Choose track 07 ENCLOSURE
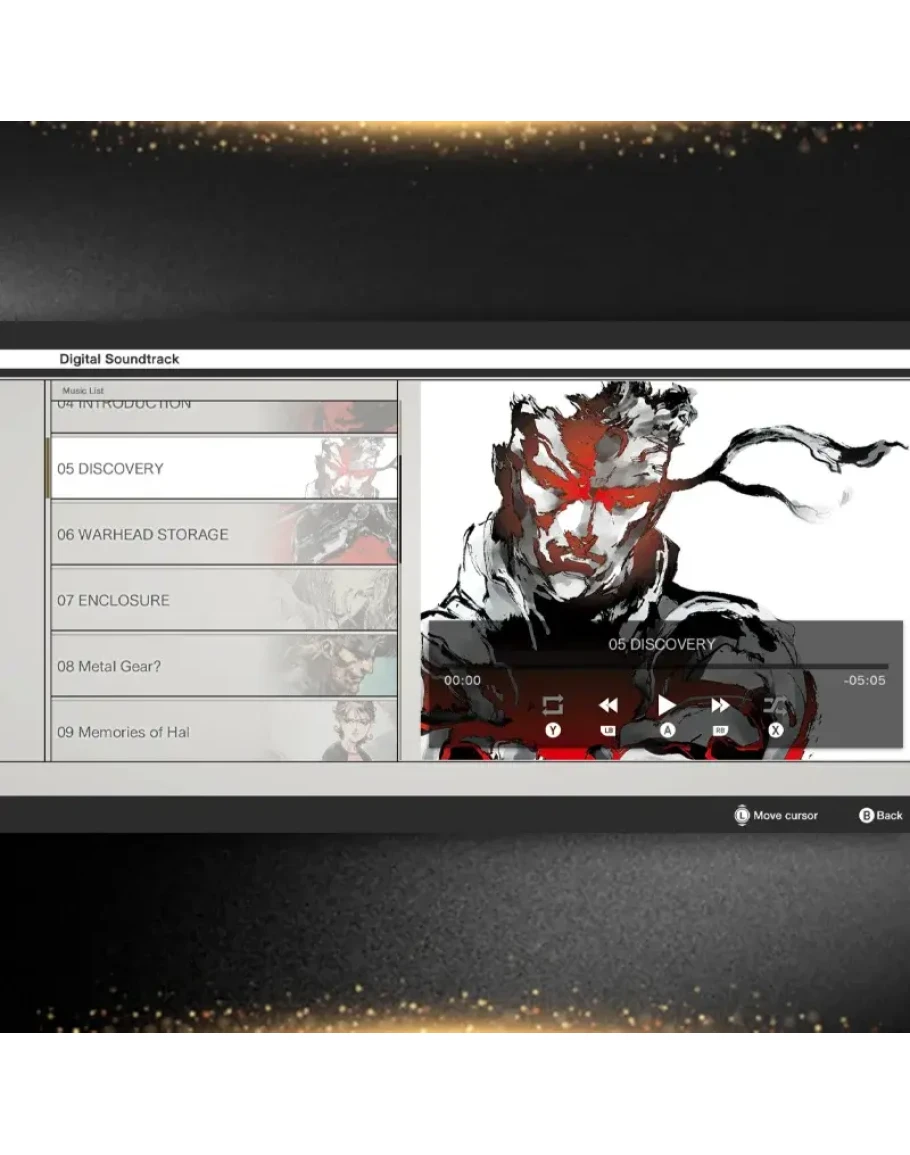The width and height of the screenshot is (910, 1155). pos(224,600)
